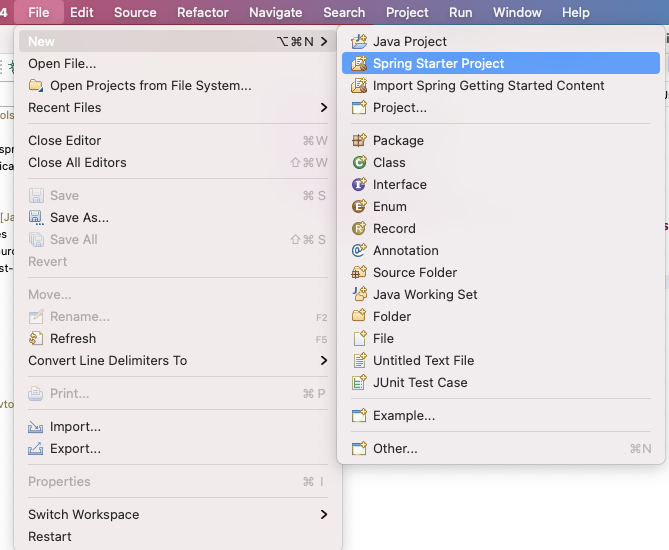
Task: Open the File menu in the menu bar
Action: pyautogui.click(x=39, y=12)
